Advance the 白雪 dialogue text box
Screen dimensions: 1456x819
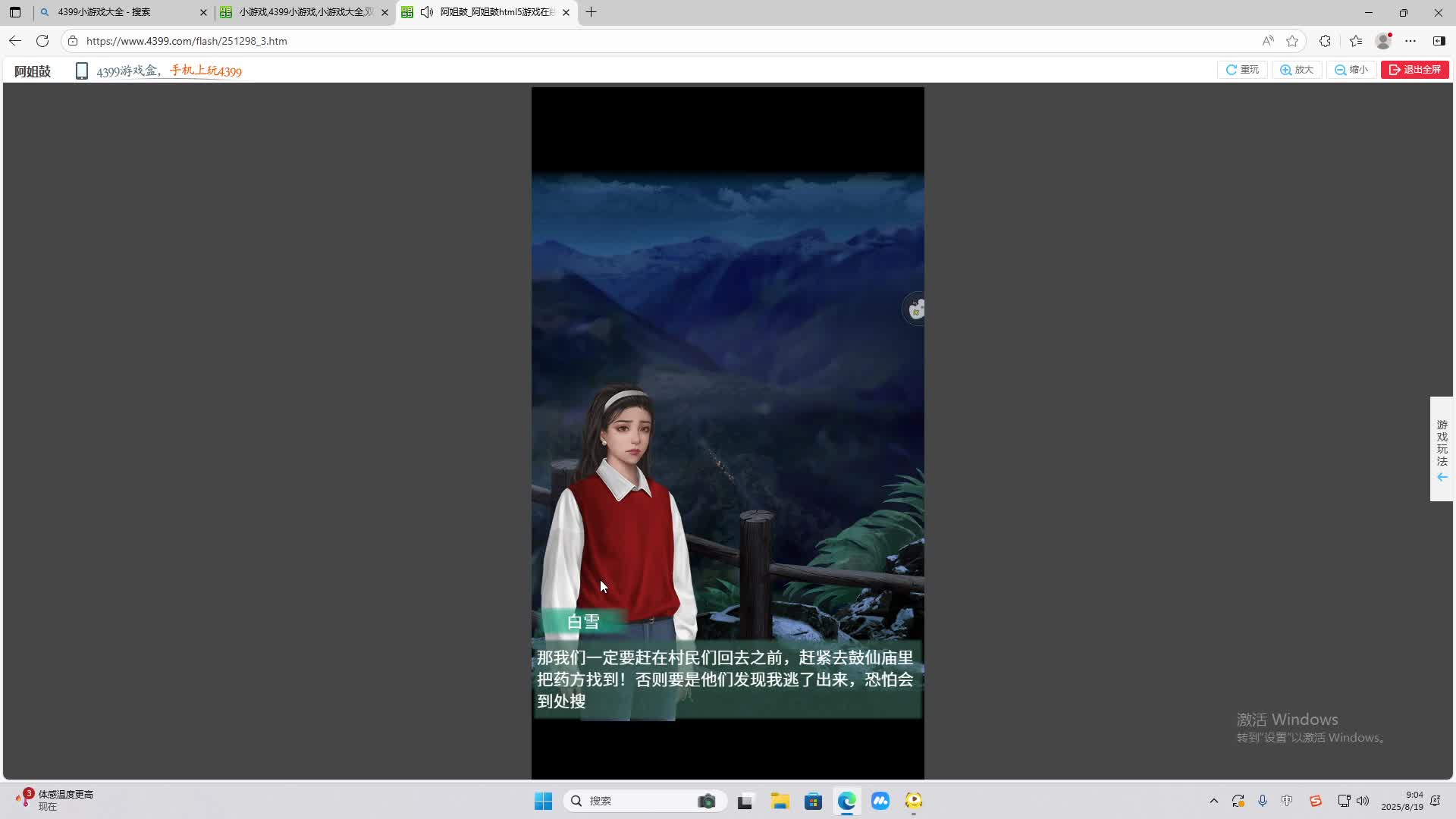[x=726, y=679]
